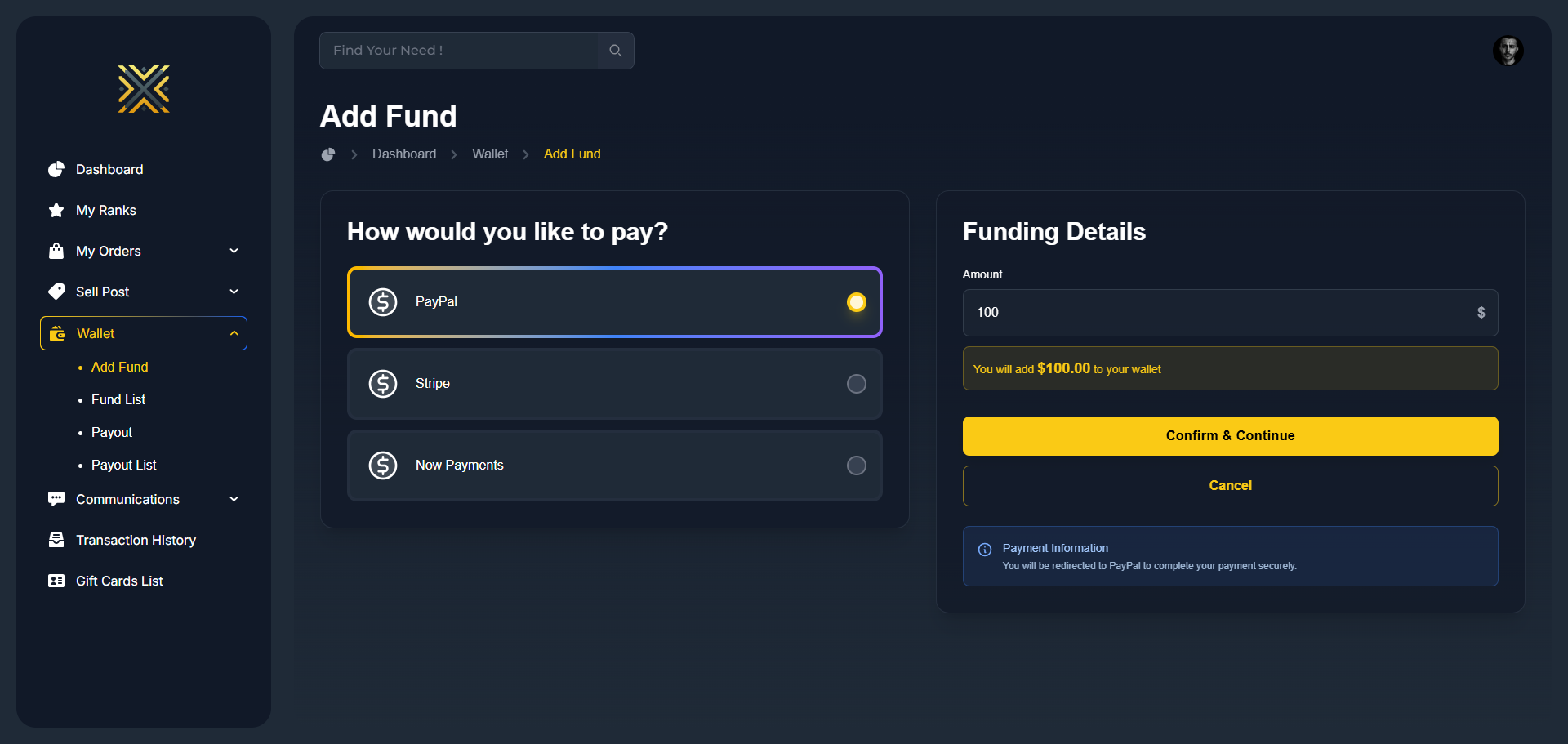
Task: Click the Cancel button
Action: pos(1230,486)
